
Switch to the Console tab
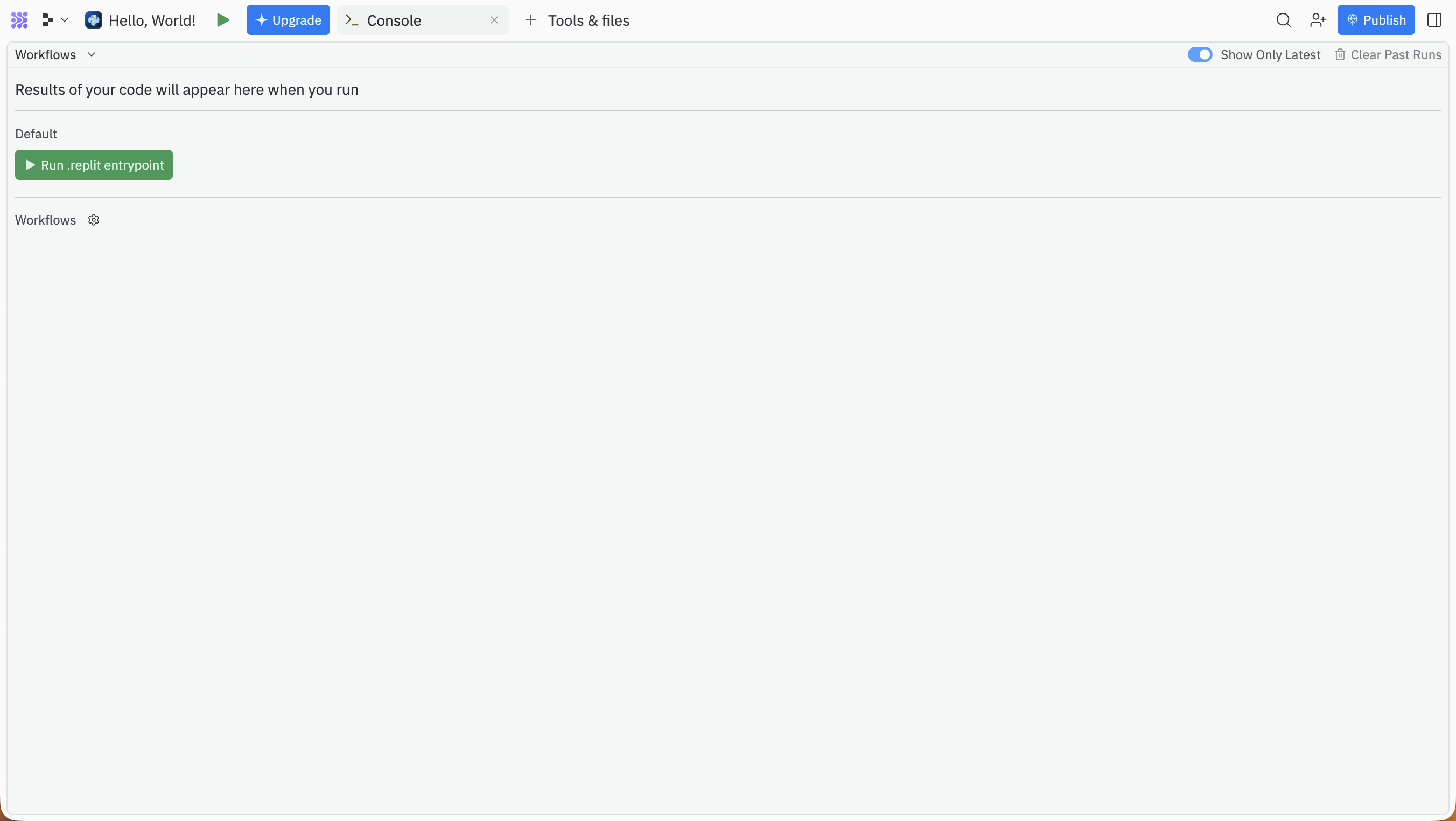pos(394,20)
